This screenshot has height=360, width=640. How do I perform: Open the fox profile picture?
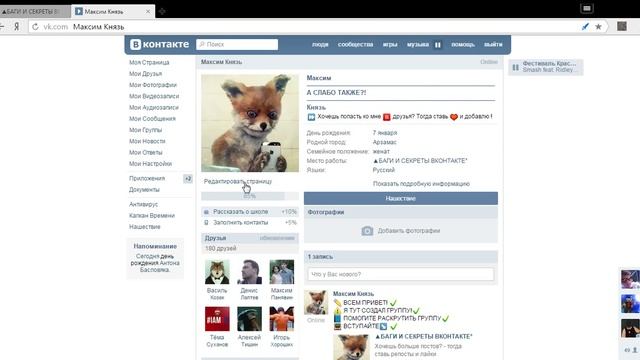click(250, 123)
